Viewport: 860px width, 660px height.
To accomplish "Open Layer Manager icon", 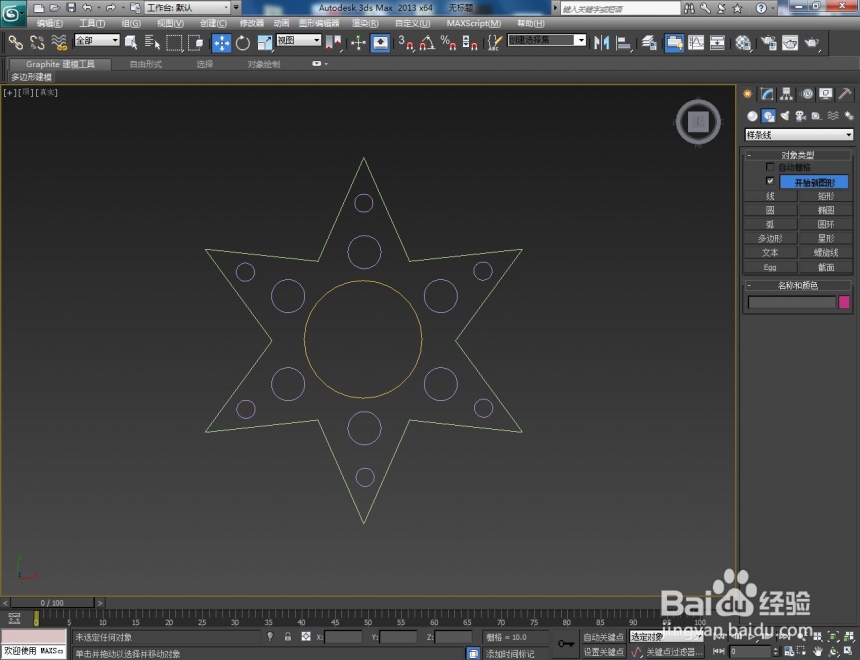I will pyautogui.click(x=649, y=42).
